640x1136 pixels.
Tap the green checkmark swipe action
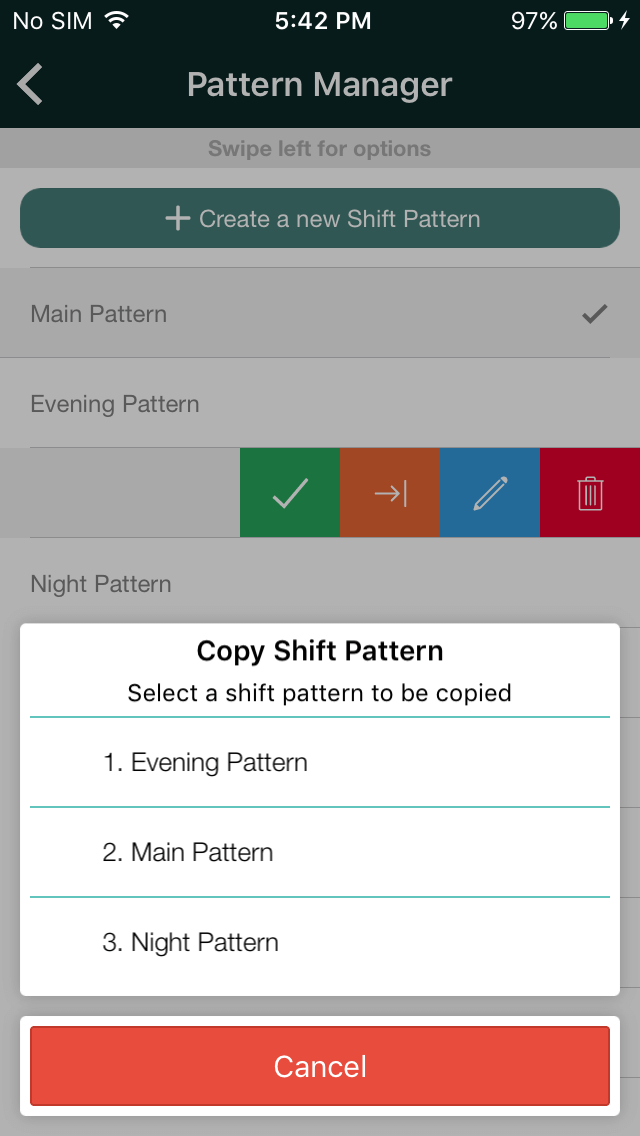click(290, 493)
